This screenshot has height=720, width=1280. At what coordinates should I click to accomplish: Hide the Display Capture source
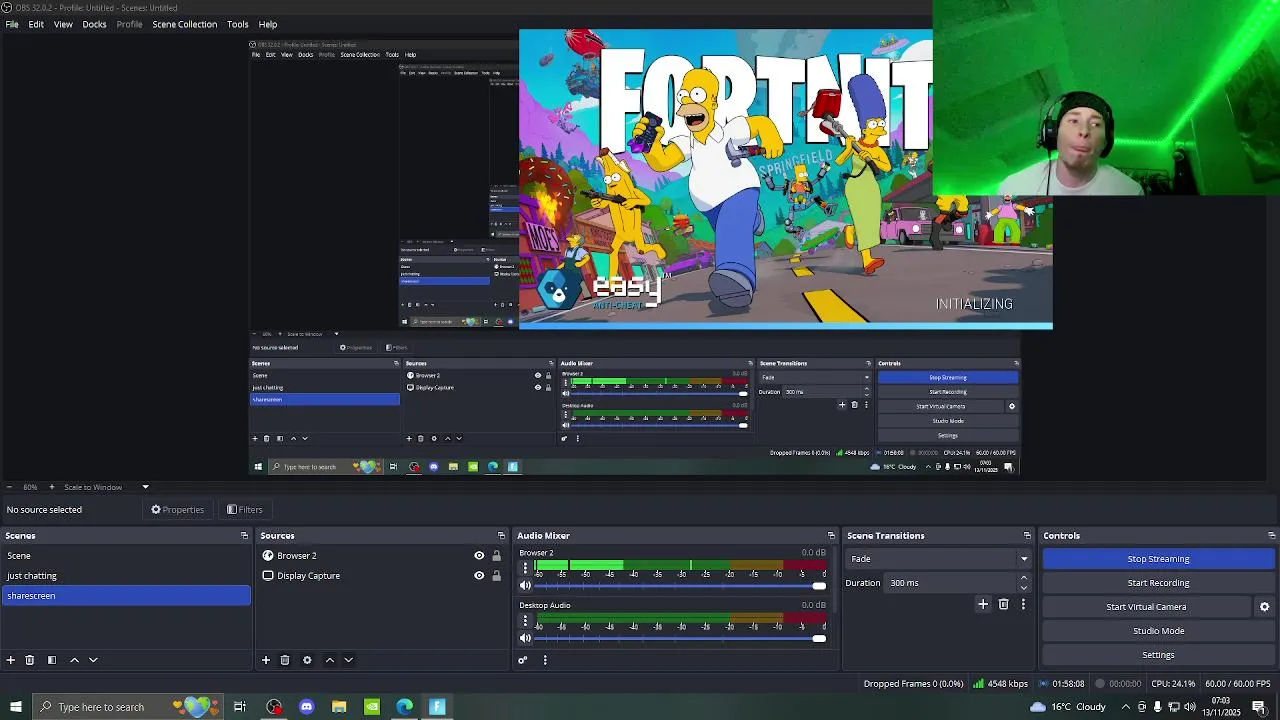click(x=479, y=576)
